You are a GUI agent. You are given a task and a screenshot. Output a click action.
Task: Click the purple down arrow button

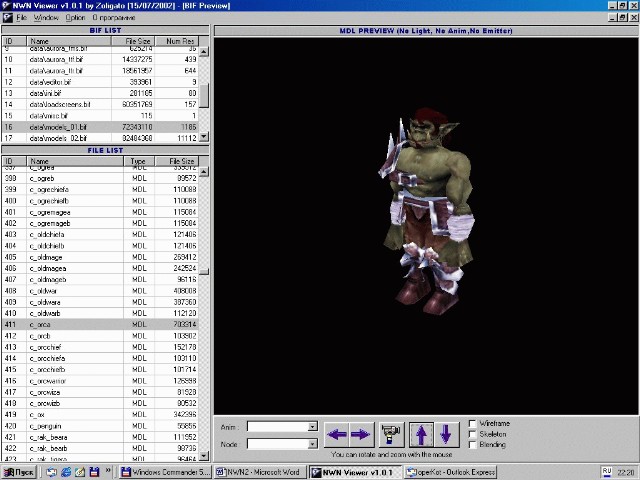[446, 434]
